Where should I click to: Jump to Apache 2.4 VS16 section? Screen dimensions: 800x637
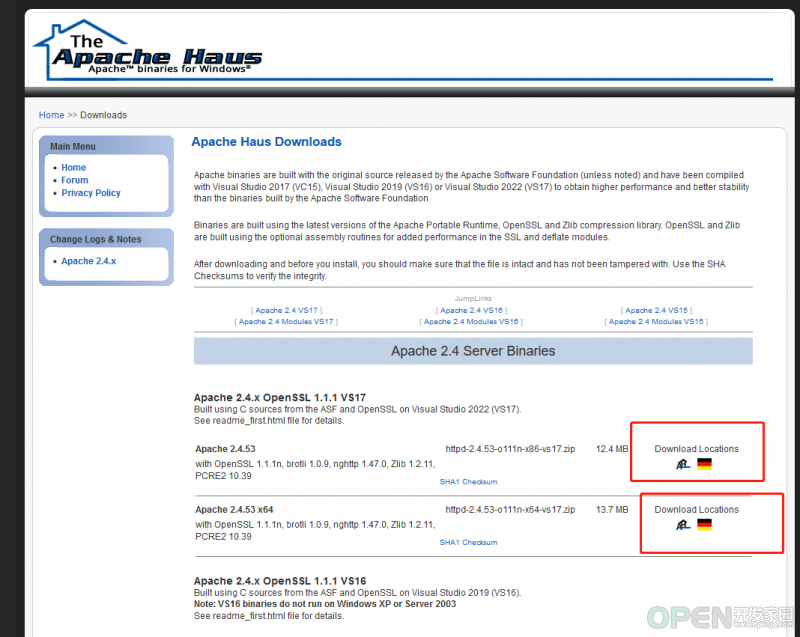471,310
